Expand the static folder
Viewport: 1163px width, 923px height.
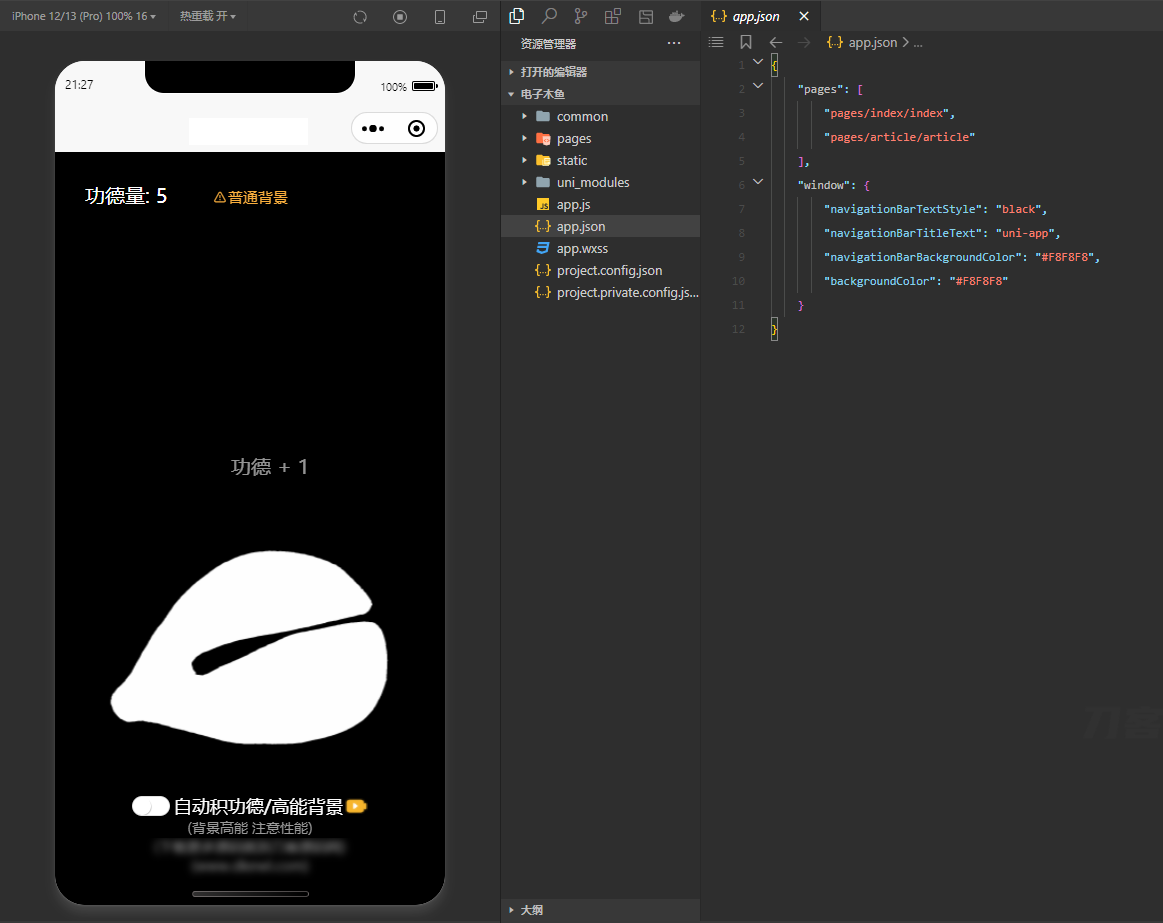click(601, 160)
